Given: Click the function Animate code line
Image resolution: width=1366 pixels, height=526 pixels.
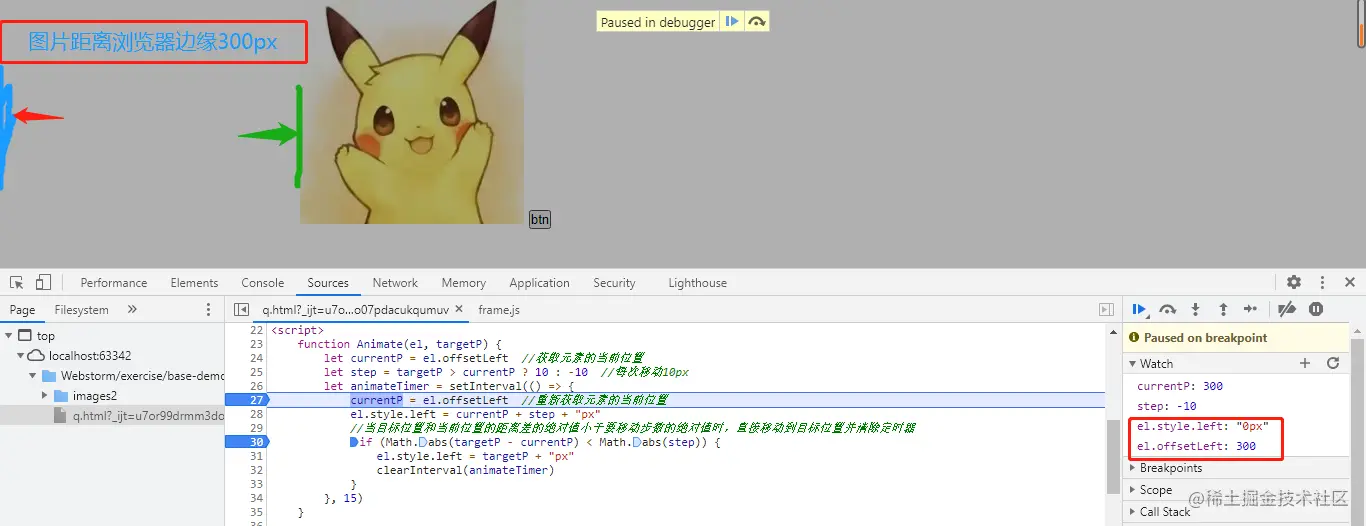Looking at the screenshot, I should pyautogui.click(x=399, y=344).
